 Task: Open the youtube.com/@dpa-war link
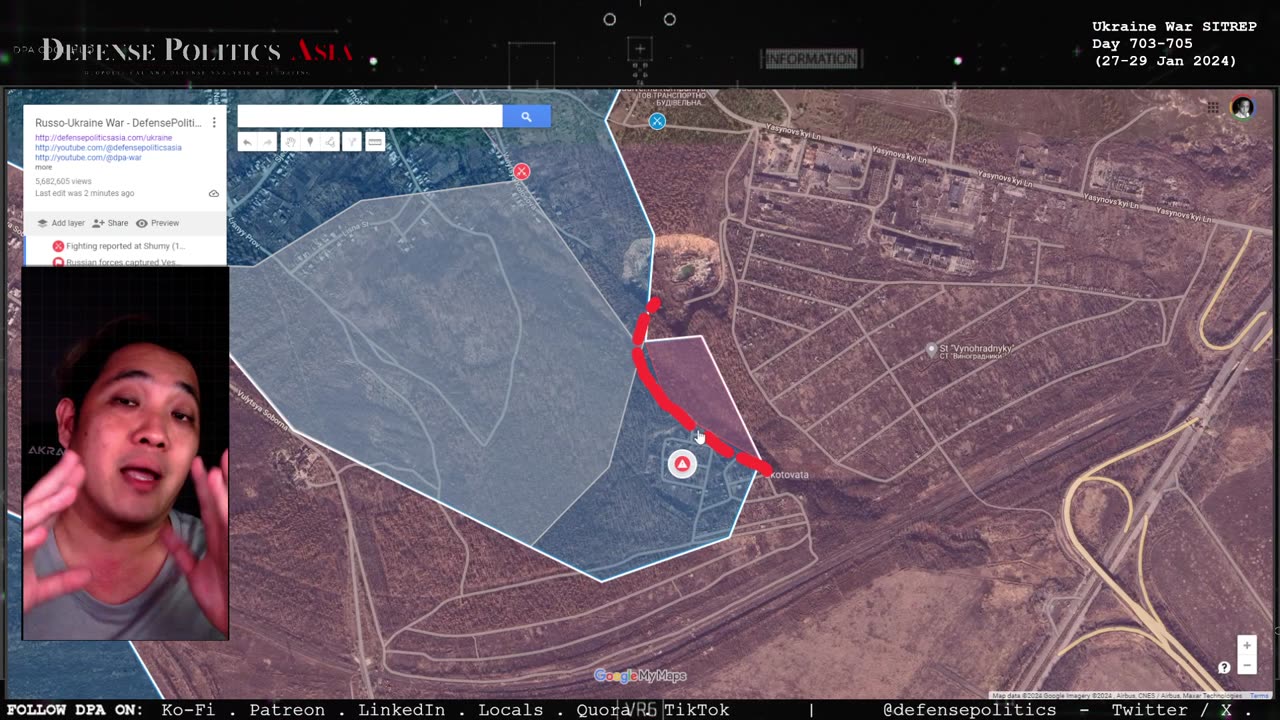[x=88, y=157]
